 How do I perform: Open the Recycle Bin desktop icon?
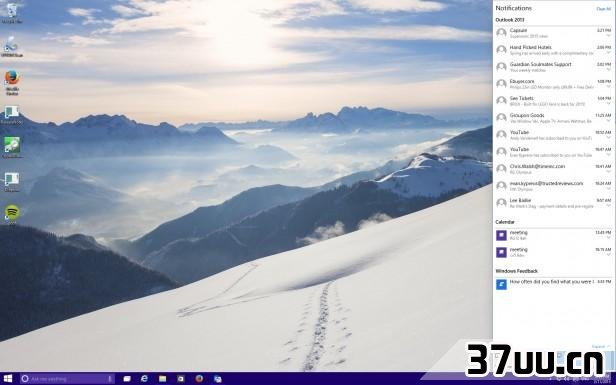click(x=12, y=13)
